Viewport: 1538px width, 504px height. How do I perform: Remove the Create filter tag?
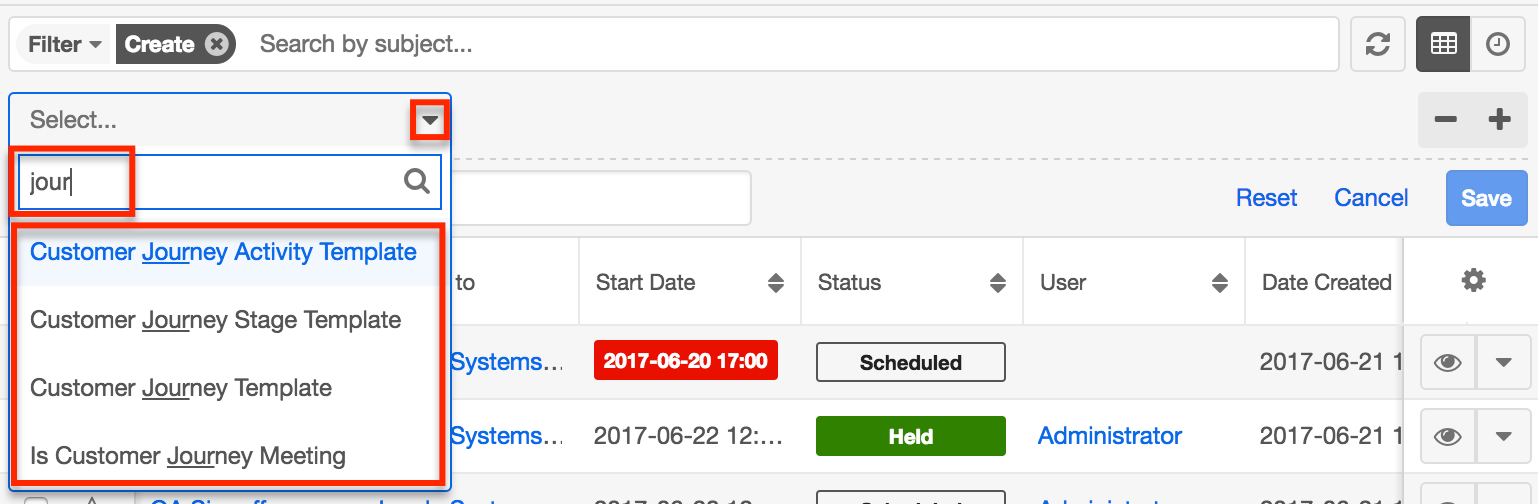pyautogui.click(x=216, y=44)
